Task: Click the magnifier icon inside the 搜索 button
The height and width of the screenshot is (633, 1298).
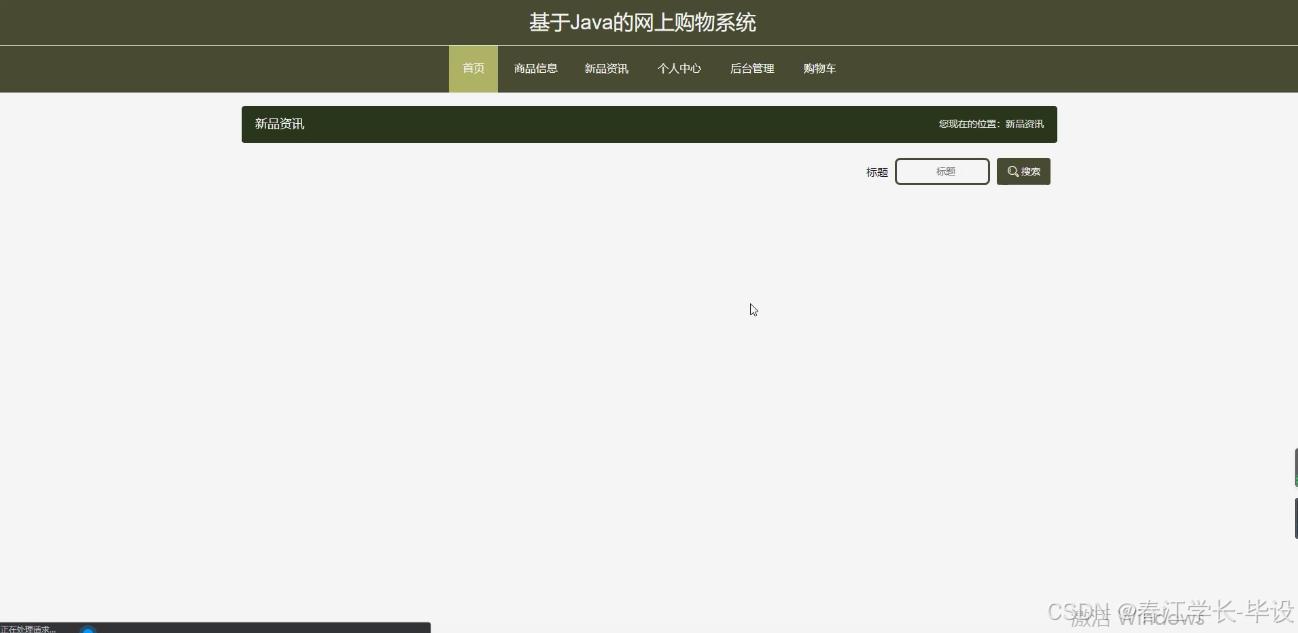Action: coord(1013,171)
